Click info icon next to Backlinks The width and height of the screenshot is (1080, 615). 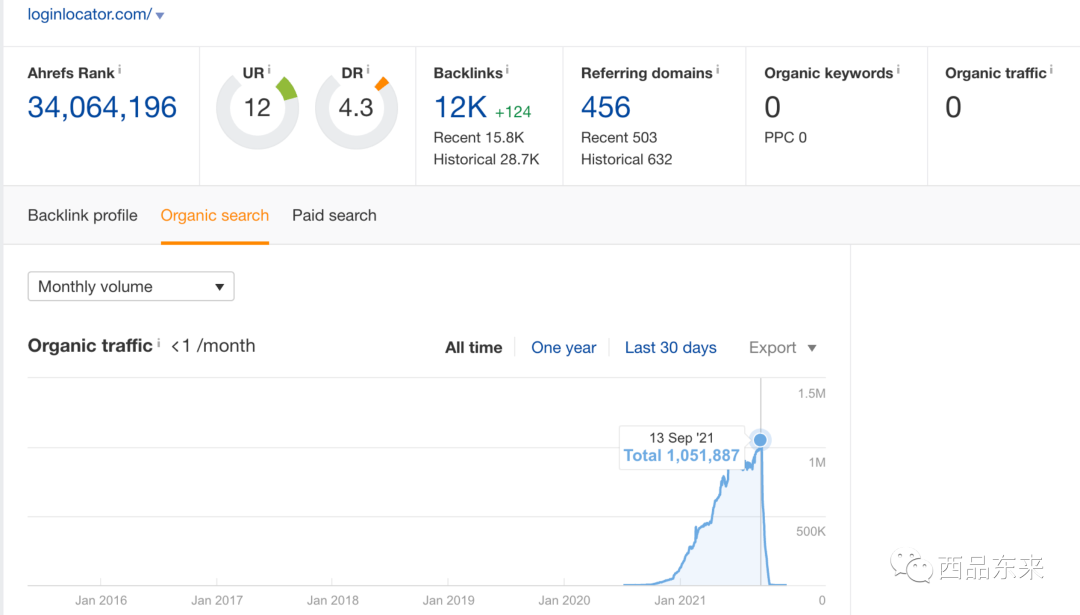click(507, 70)
